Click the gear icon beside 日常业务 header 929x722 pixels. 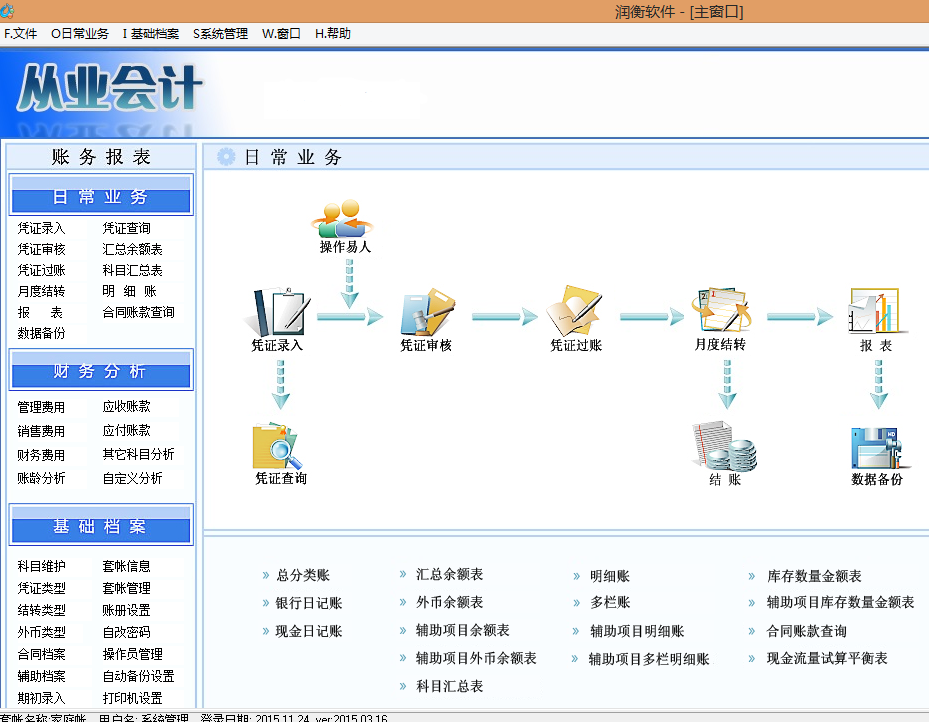point(226,156)
